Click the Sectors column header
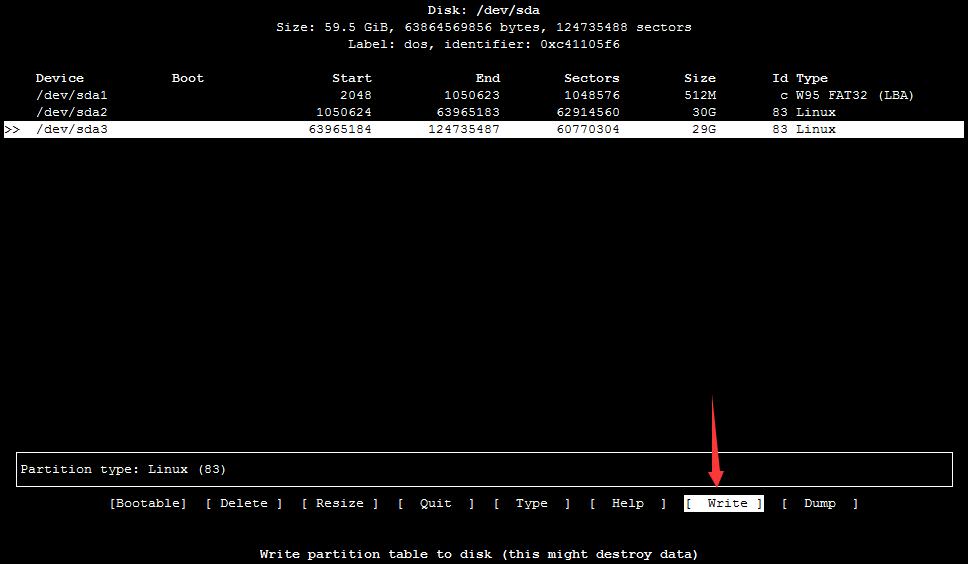This screenshot has width=968, height=564. 591,78
